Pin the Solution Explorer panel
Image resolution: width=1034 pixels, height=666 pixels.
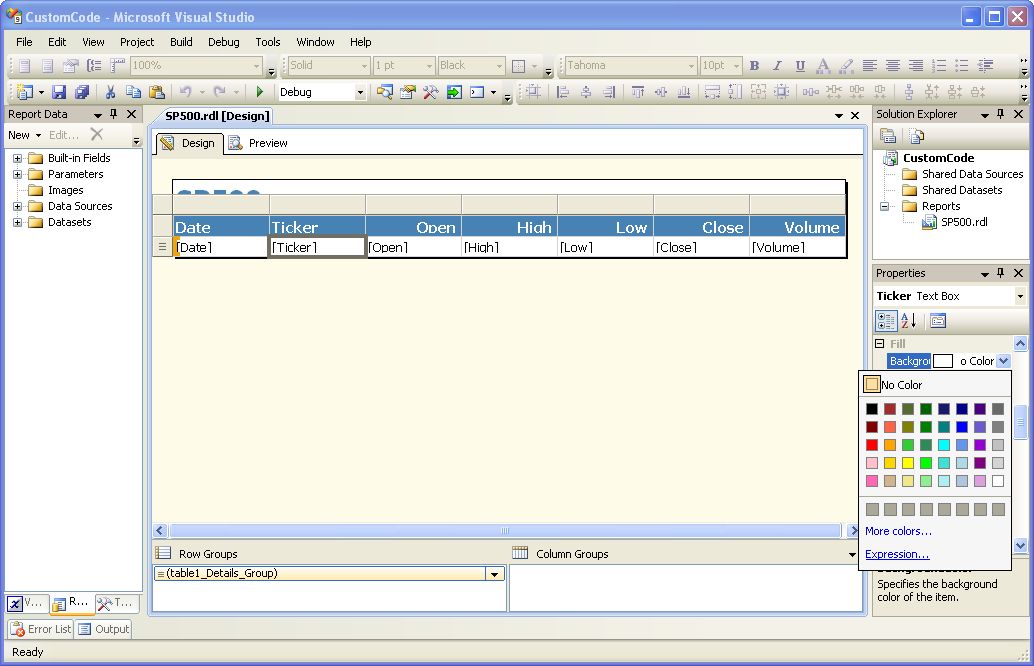[x=1000, y=115]
